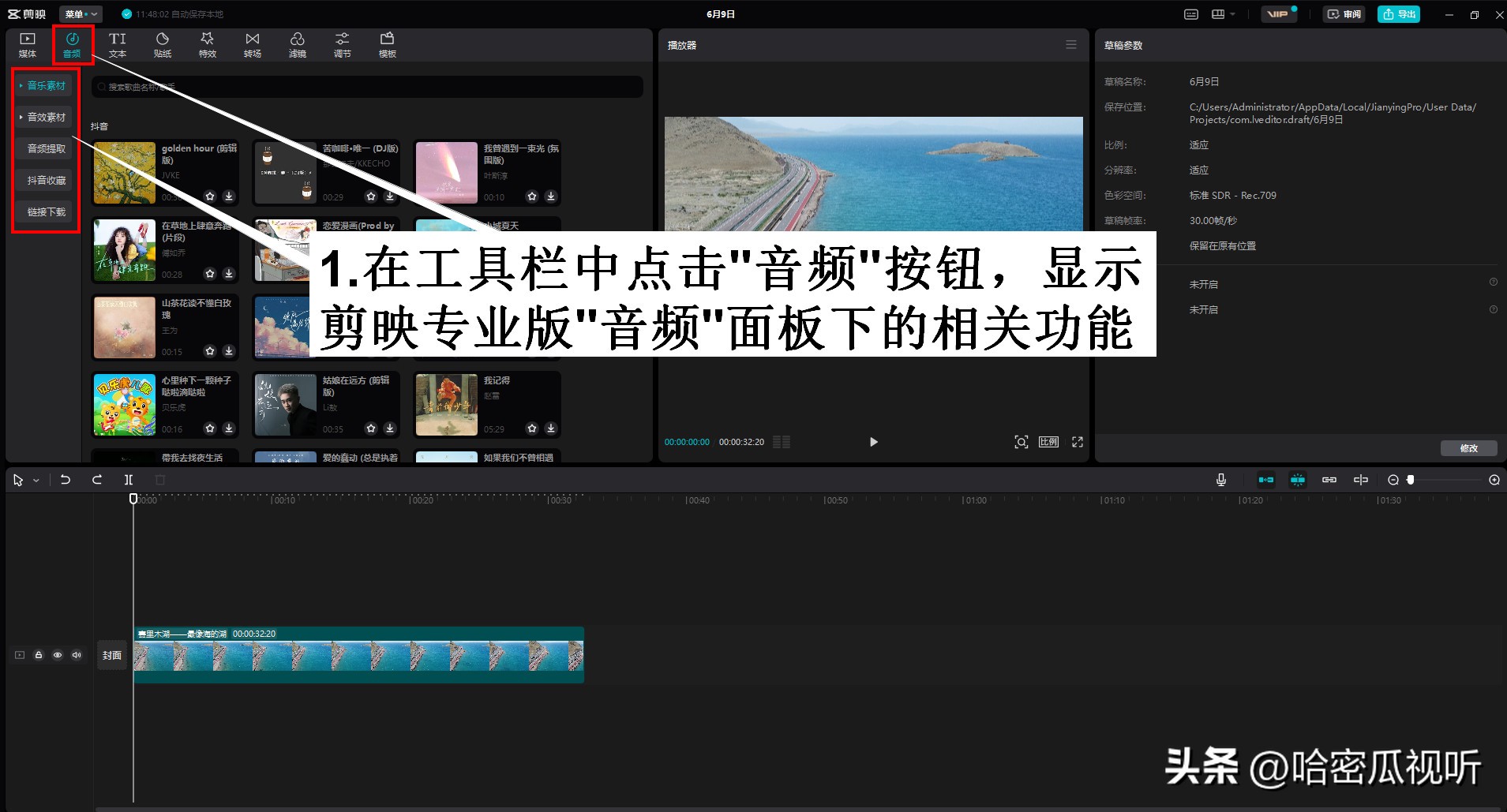
Task: Toggle auto-snap magnet in timeline toolbar
Action: tap(1299, 479)
